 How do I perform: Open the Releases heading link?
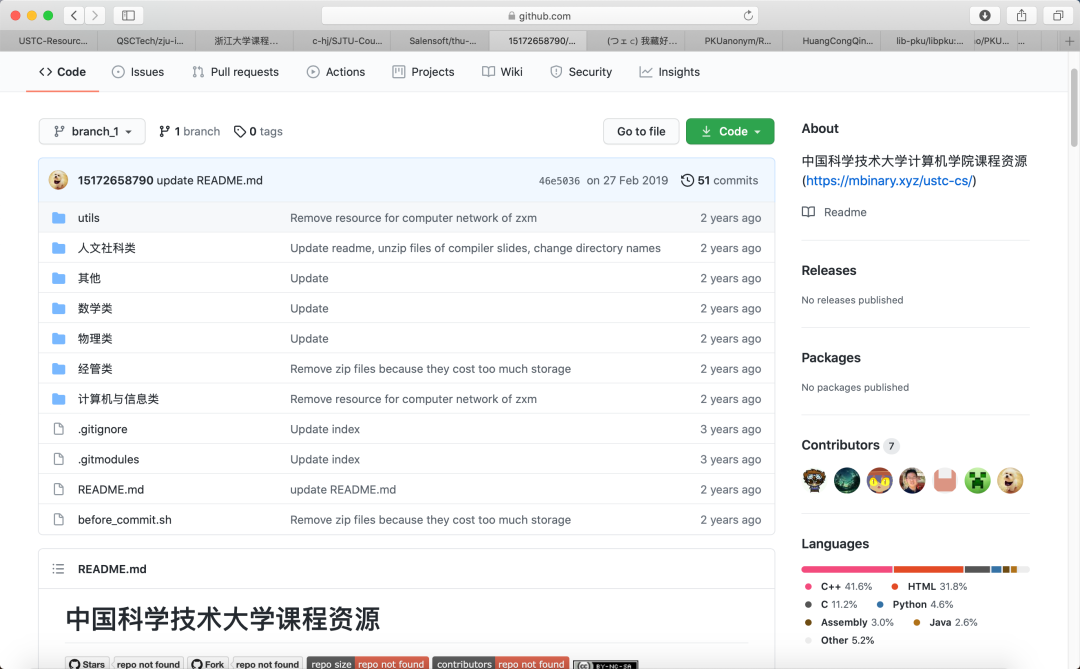pos(829,271)
